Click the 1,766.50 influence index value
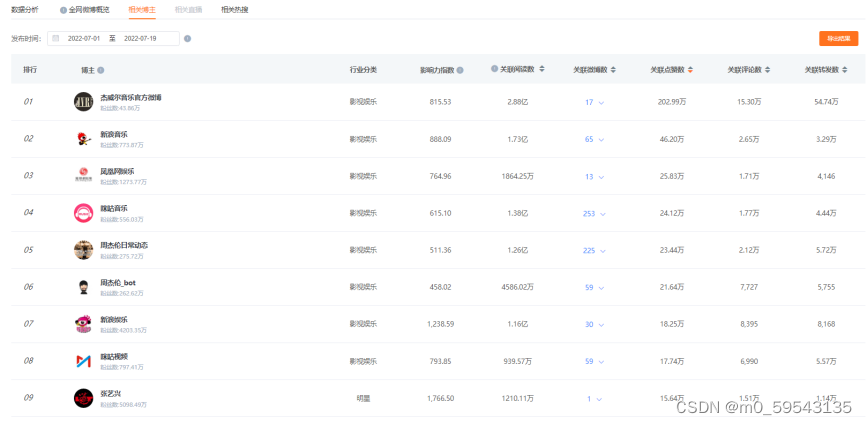This screenshot has height=425, width=867. (x=441, y=398)
